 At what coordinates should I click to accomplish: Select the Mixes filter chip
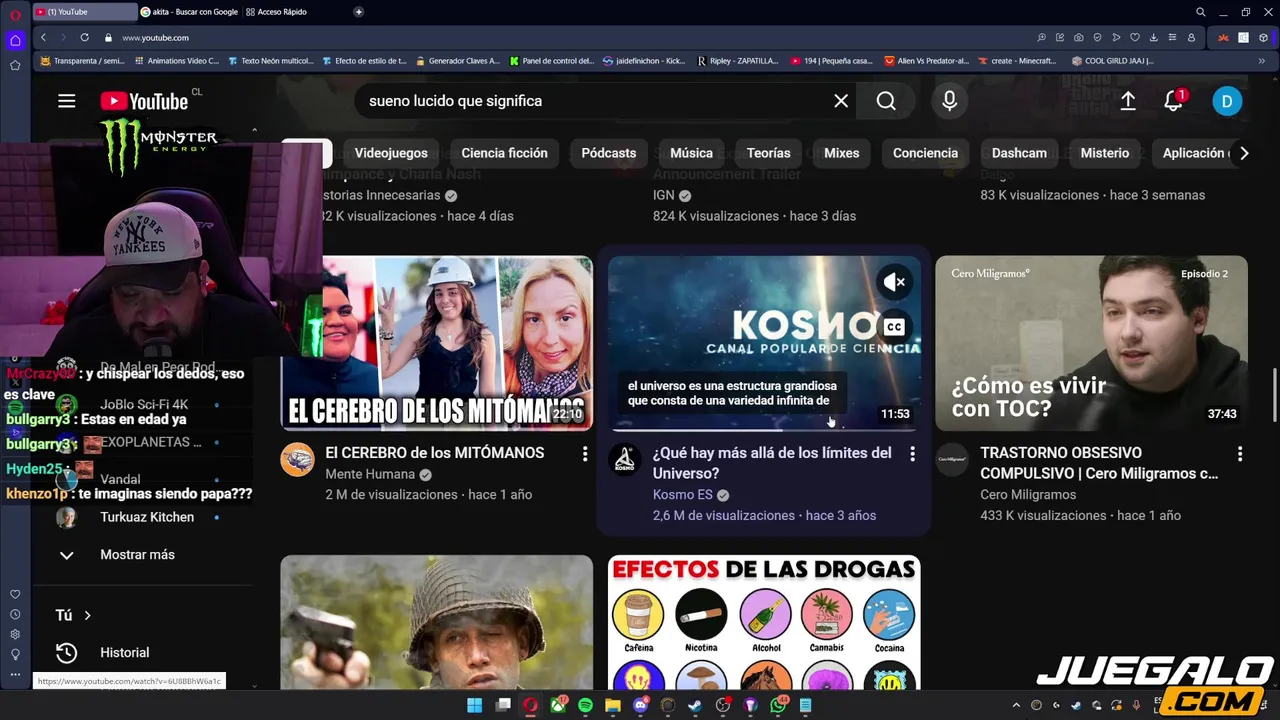pos(841,153)
